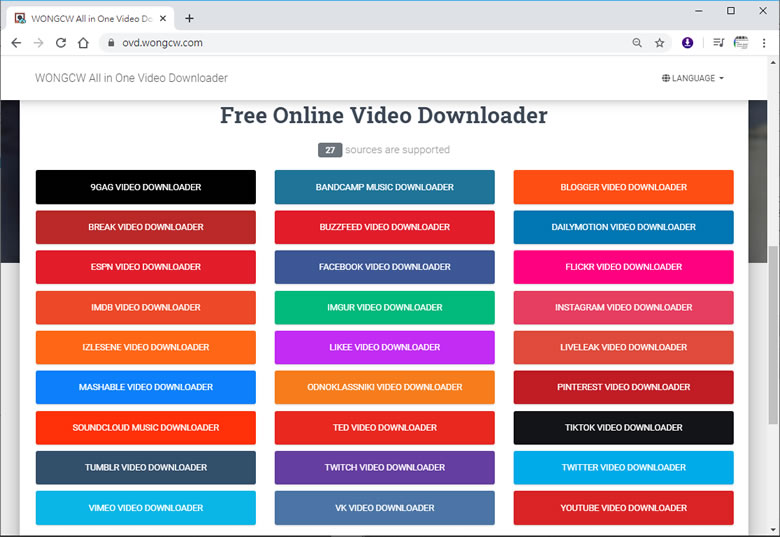Viewport: 780px width, 537px height.
Task: Open the Chrome three-dot menu
Action: point(764,43)
